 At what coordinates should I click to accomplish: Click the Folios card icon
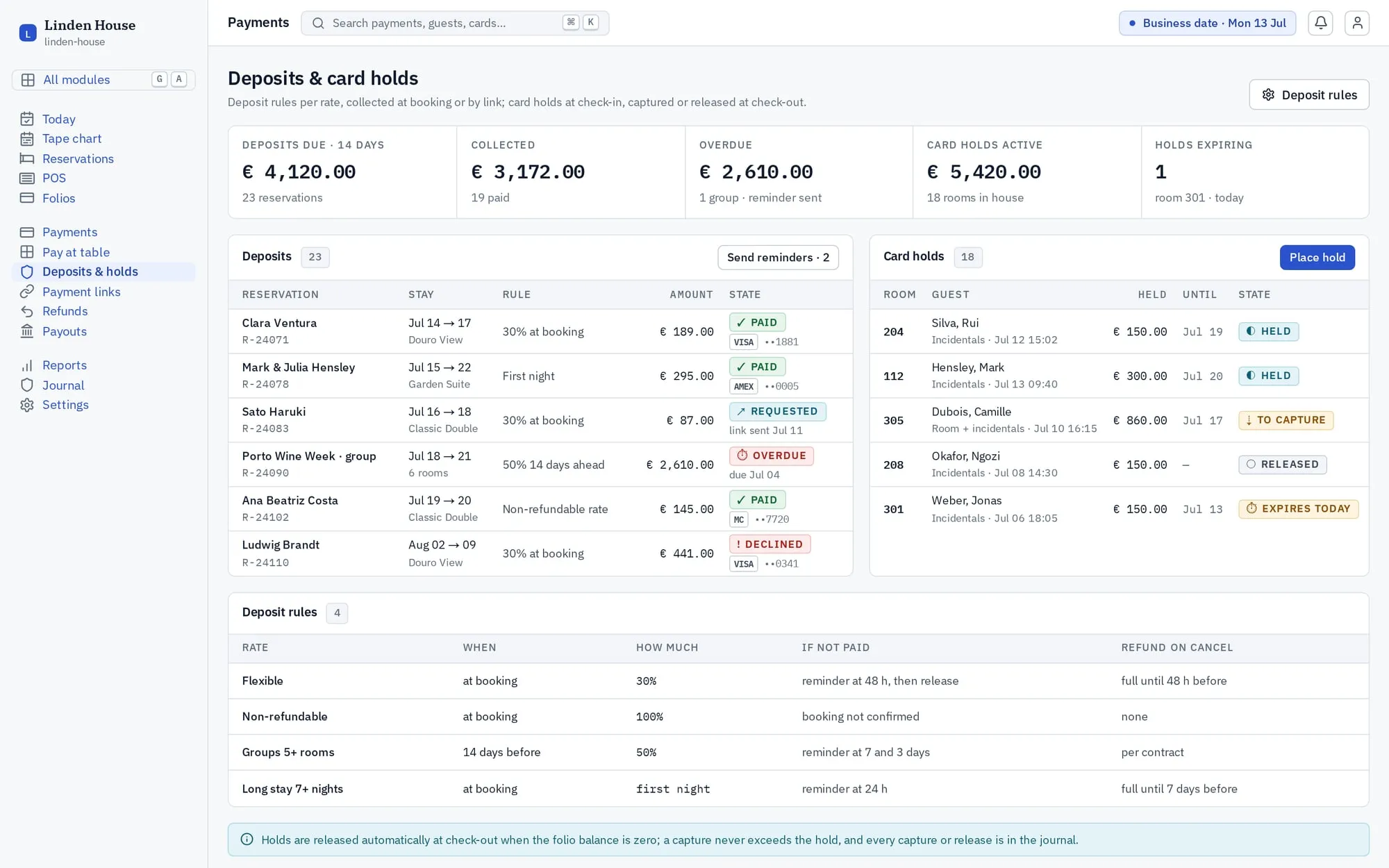[x=27, y=198]
